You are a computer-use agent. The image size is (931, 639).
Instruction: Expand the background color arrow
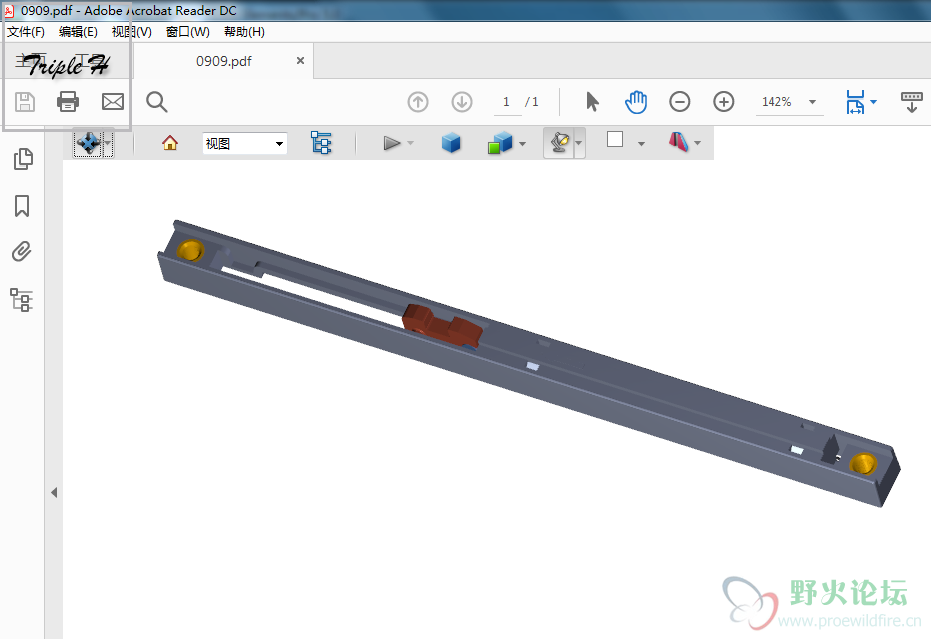coord(641,144)
